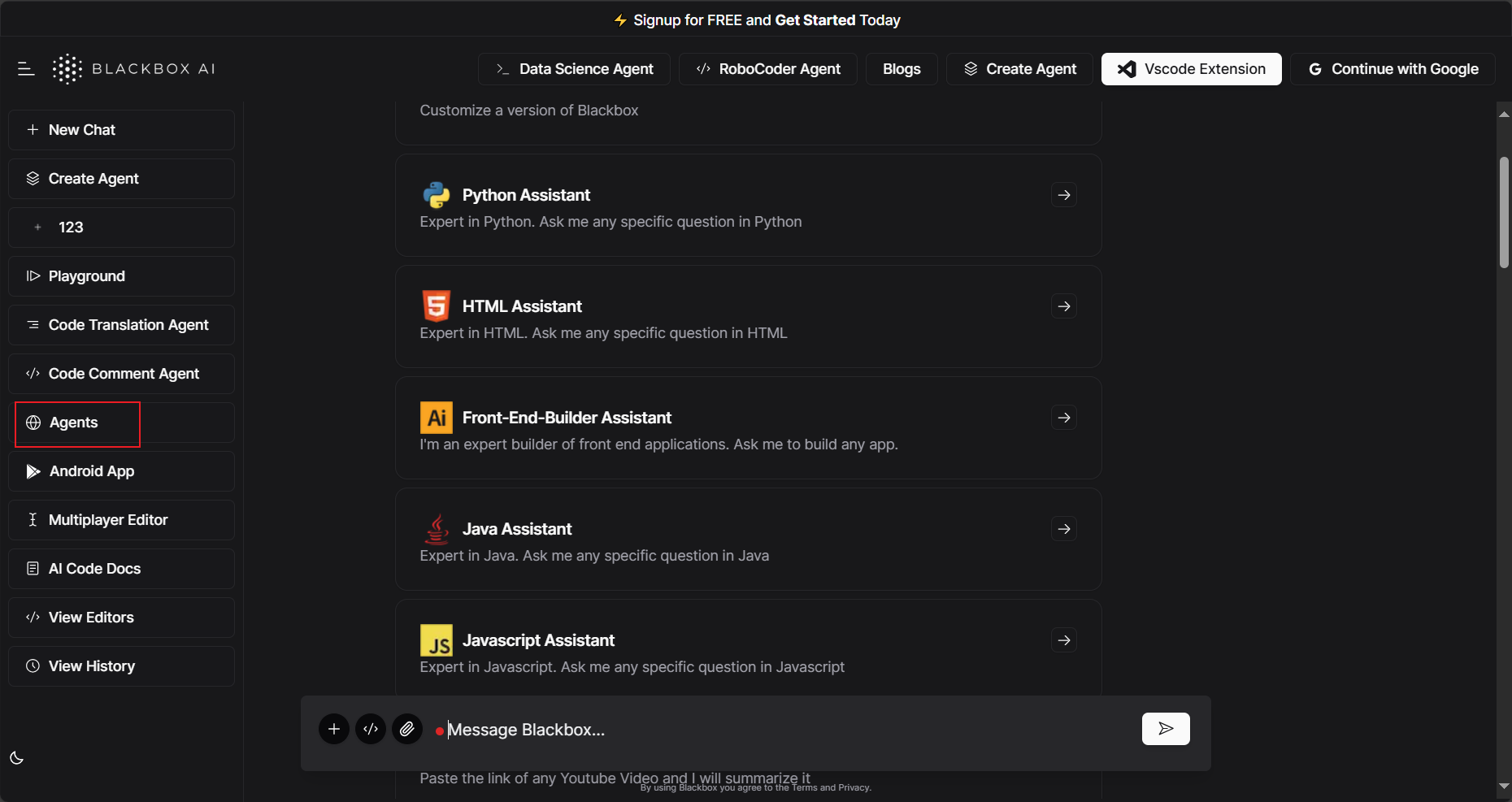Toggle dark mode moon icon

point(16,758)
